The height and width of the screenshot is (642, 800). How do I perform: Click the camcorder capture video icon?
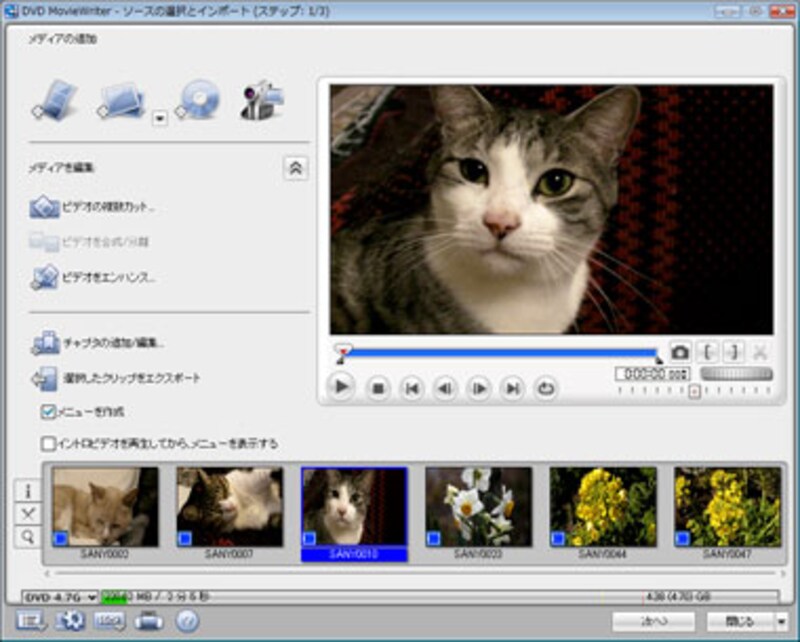tap(261, 100)
